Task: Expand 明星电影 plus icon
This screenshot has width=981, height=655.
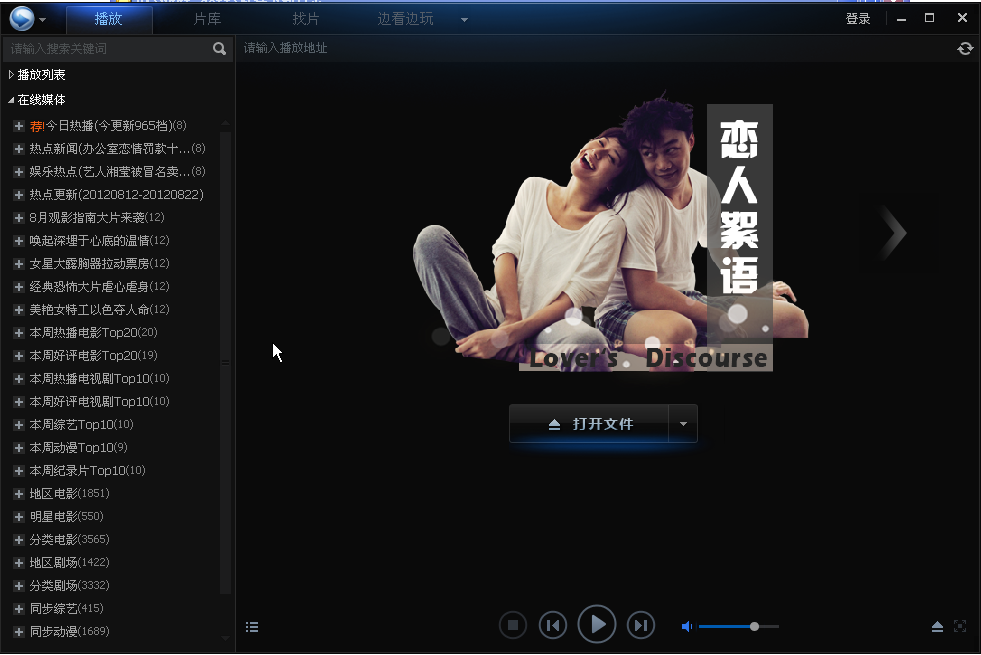Action: click(x=19, y=517)
